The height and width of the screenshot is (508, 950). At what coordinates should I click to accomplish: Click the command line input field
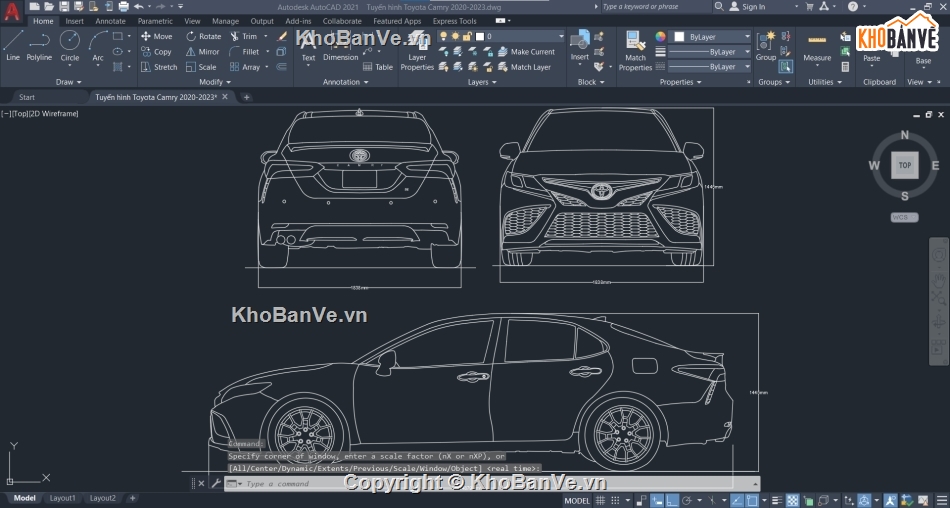coord(492,484)
